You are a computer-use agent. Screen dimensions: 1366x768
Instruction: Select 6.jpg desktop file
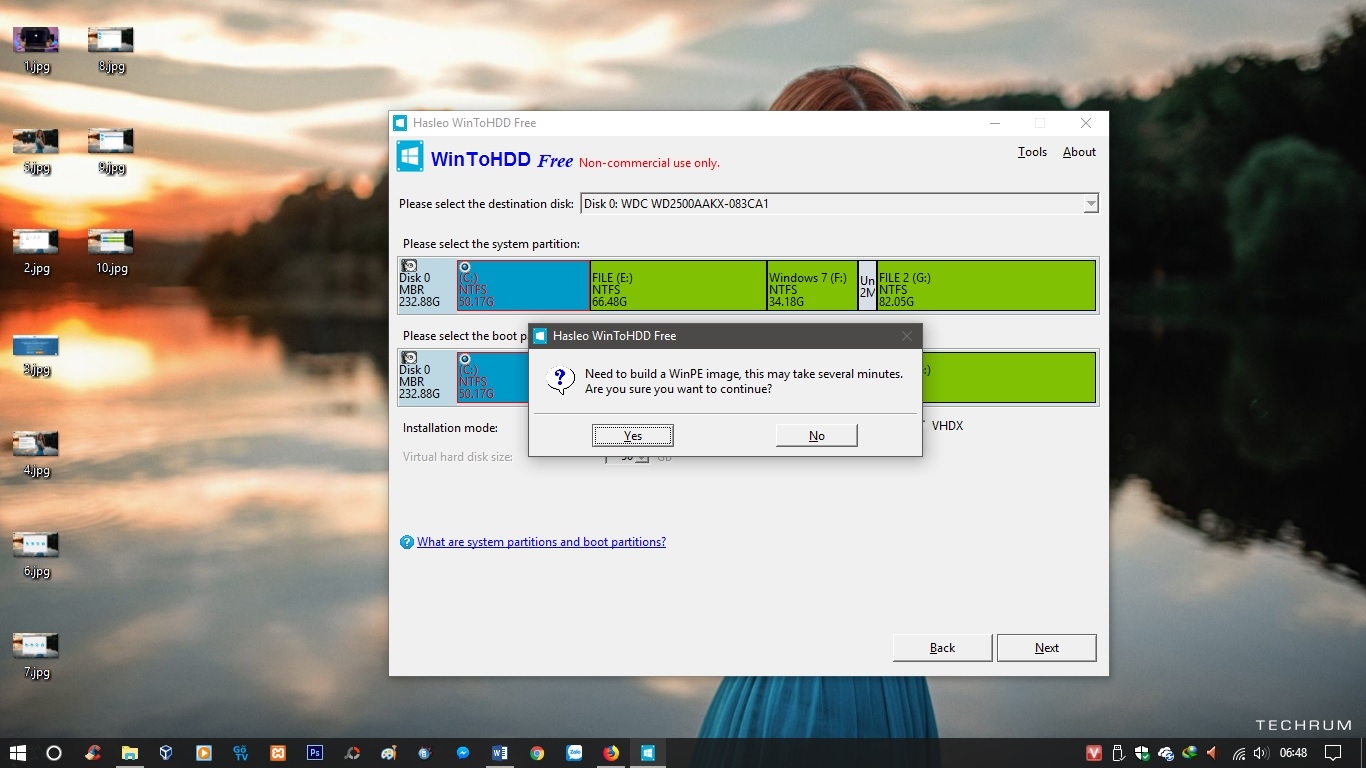pyautogui.click(x=36, y=554)
